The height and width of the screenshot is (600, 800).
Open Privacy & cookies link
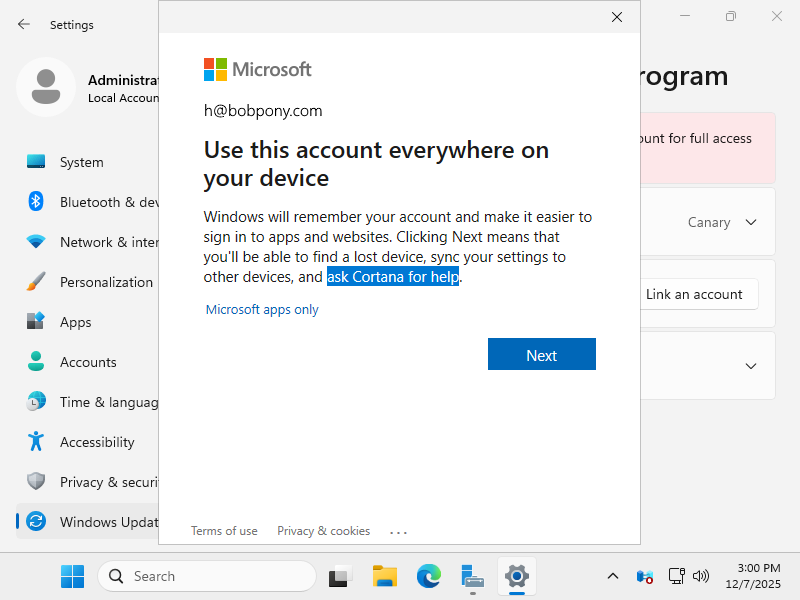pos(323,531)
